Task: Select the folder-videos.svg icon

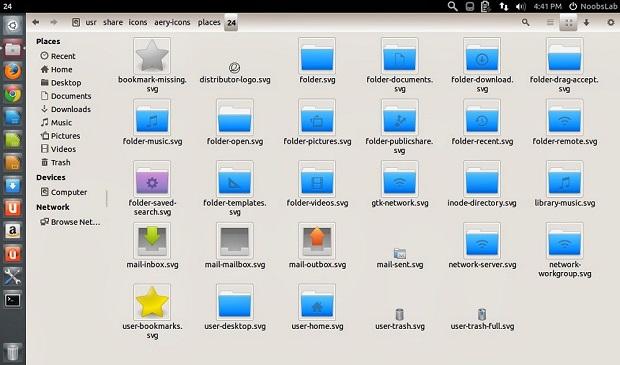Action: 317,179
